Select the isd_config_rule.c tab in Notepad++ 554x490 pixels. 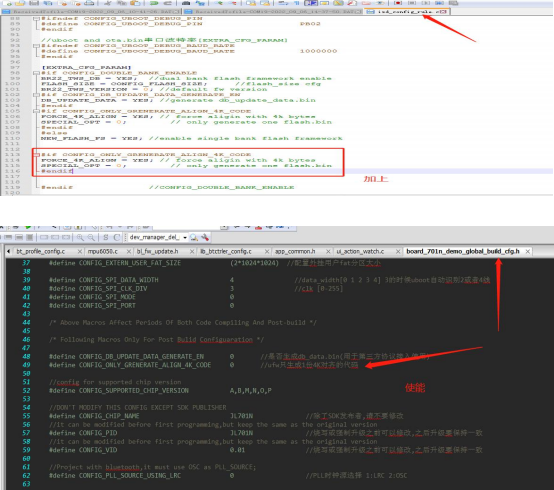point(406,12)
